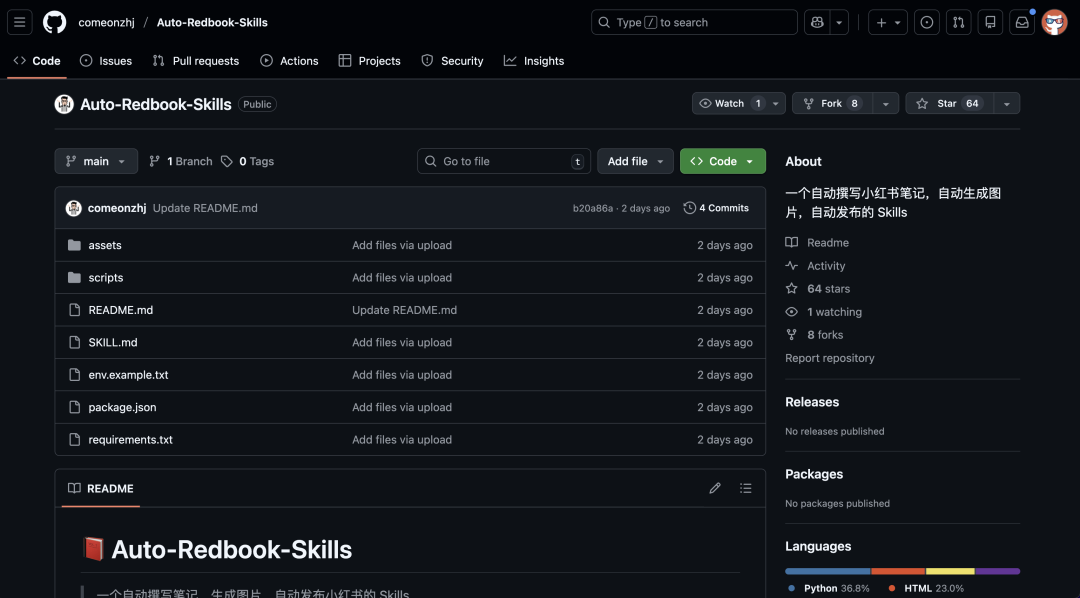The height and width of the screenshot is (598, 1080).
Task: Click your profile avatar
Action: (1055, 21)
